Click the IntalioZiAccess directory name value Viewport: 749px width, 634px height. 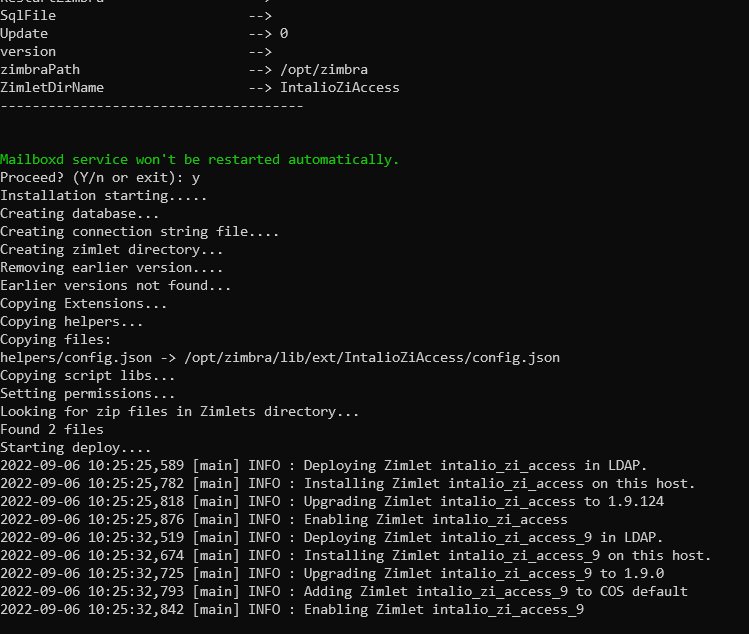(x=340, y=87)
